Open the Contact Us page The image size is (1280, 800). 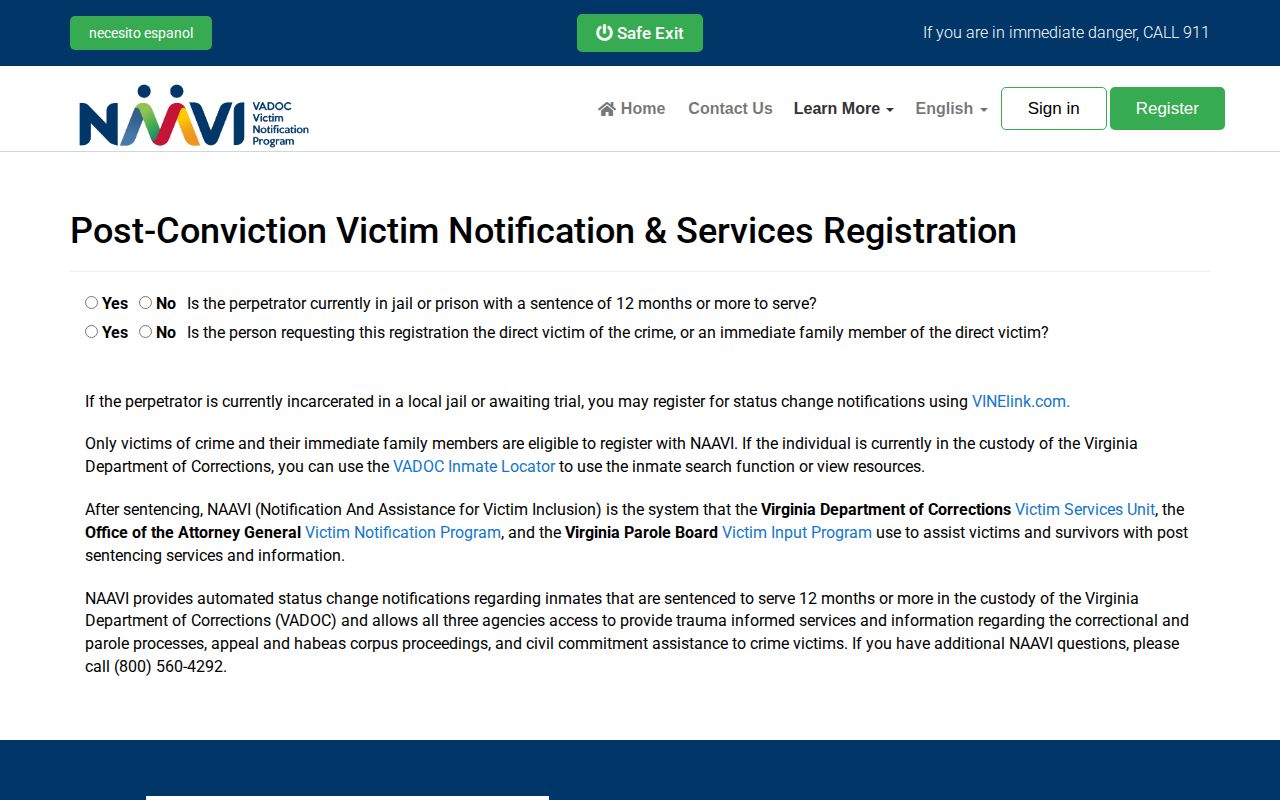730,108
